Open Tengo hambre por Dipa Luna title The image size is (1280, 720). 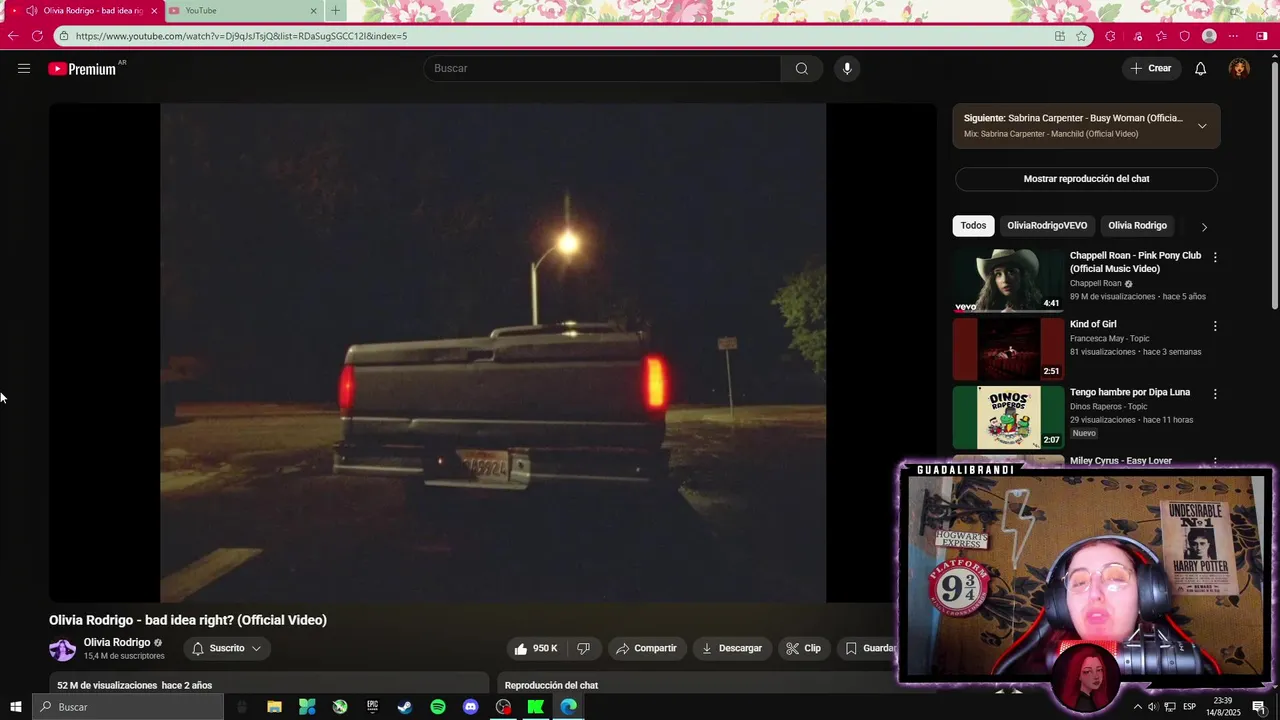click(1130, 393)
